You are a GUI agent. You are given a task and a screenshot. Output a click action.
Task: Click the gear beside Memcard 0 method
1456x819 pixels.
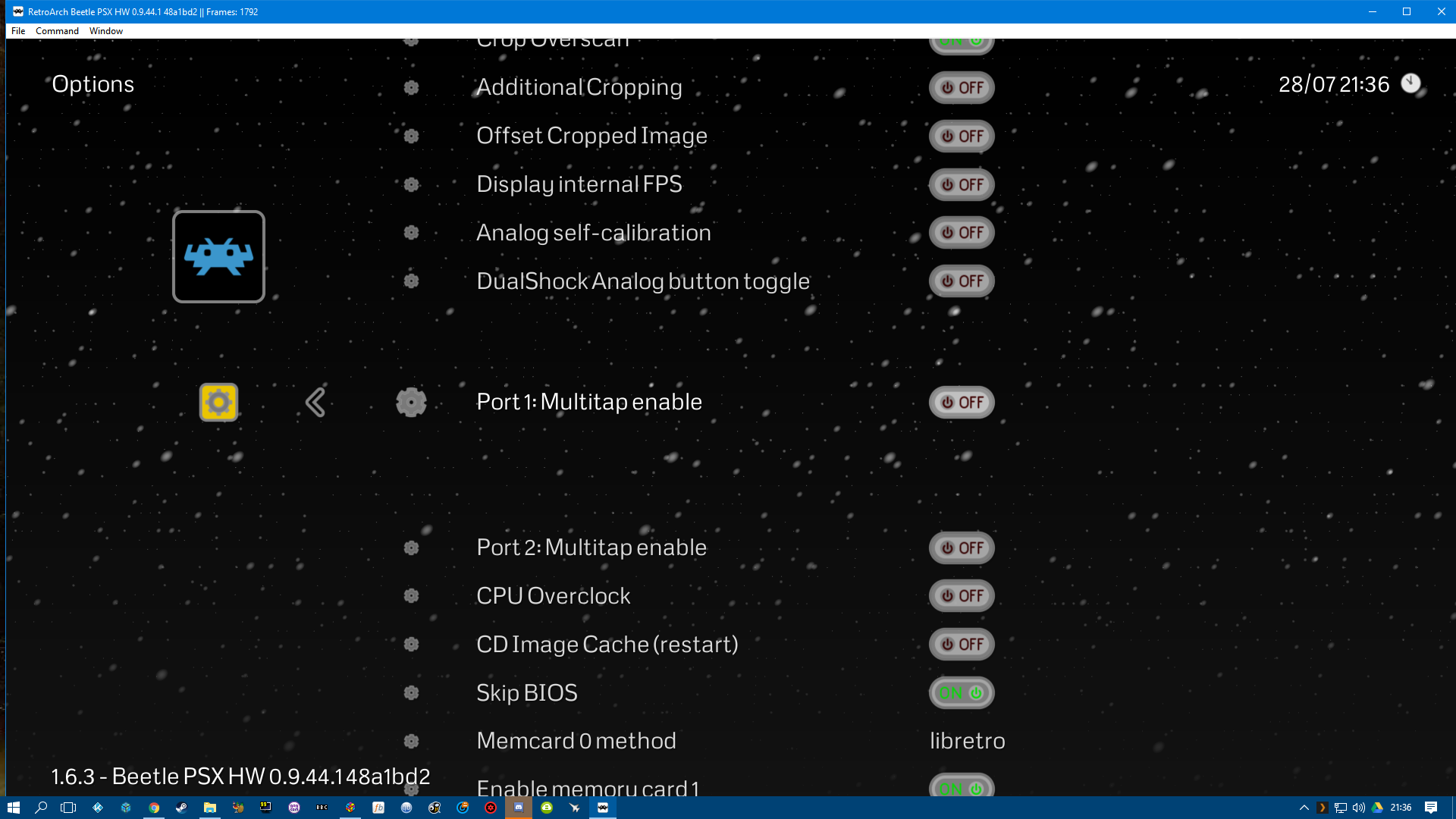pyautogui.click(x=411, y=741)
